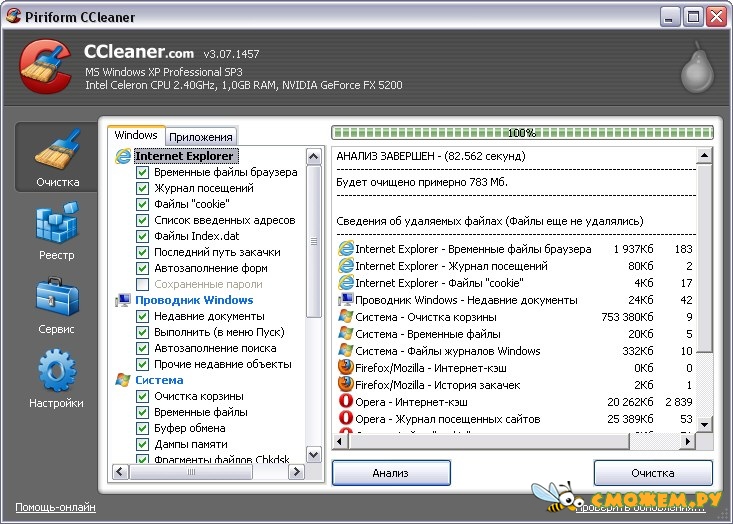Toggle Файлы Index.dat checkbox
The image size is (733, 524).
coord(143,236)
